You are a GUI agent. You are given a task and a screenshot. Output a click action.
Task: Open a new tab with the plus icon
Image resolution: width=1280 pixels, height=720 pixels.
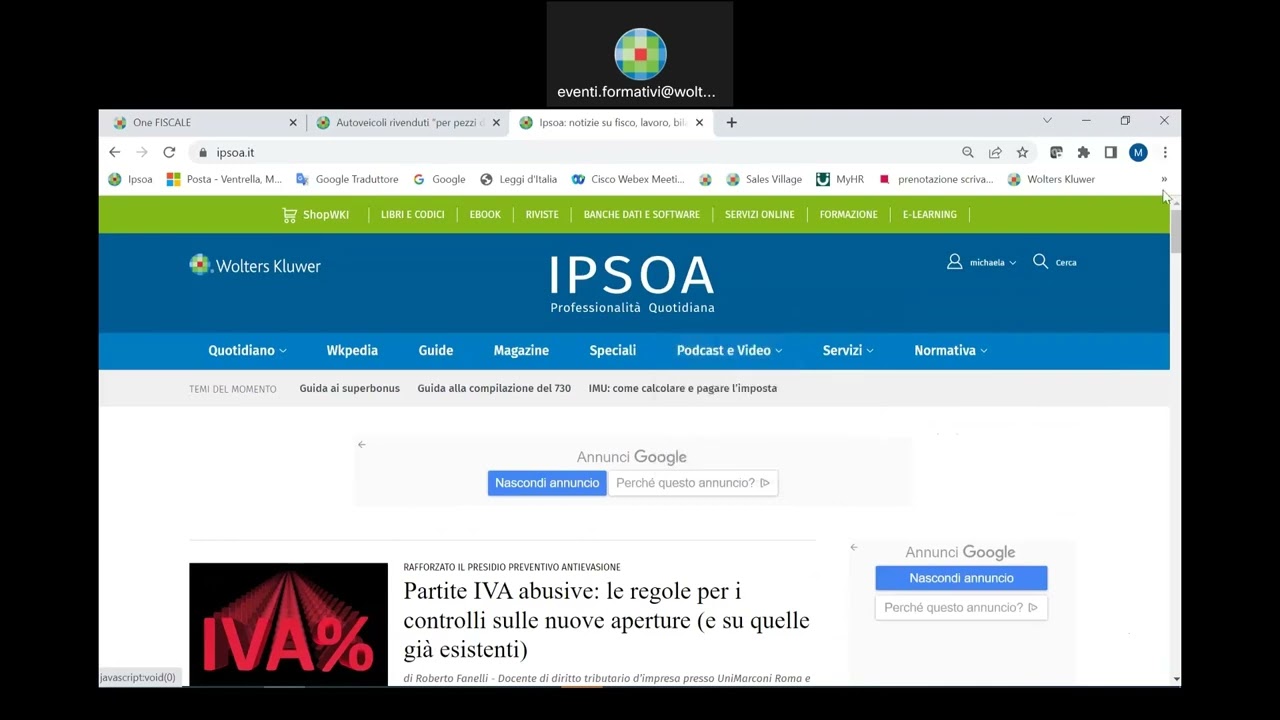click(x=731, y=122)
